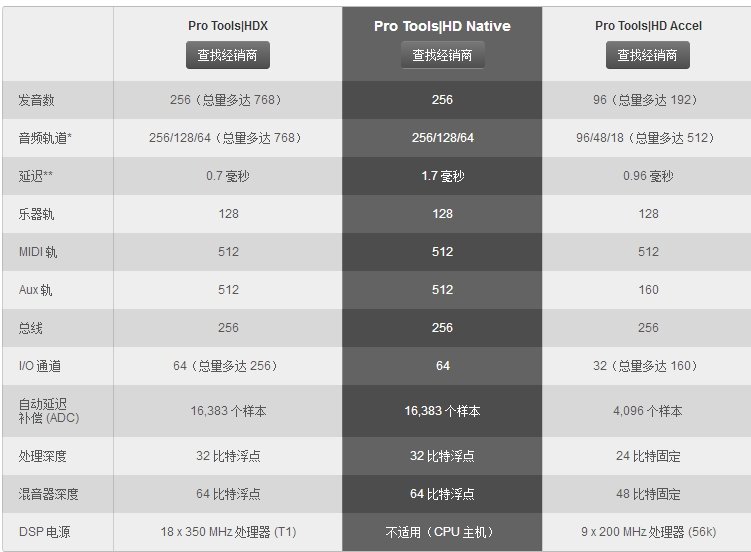Click the 延迟** row label
This screenshot has height=552, width=751.
(35, 176)
